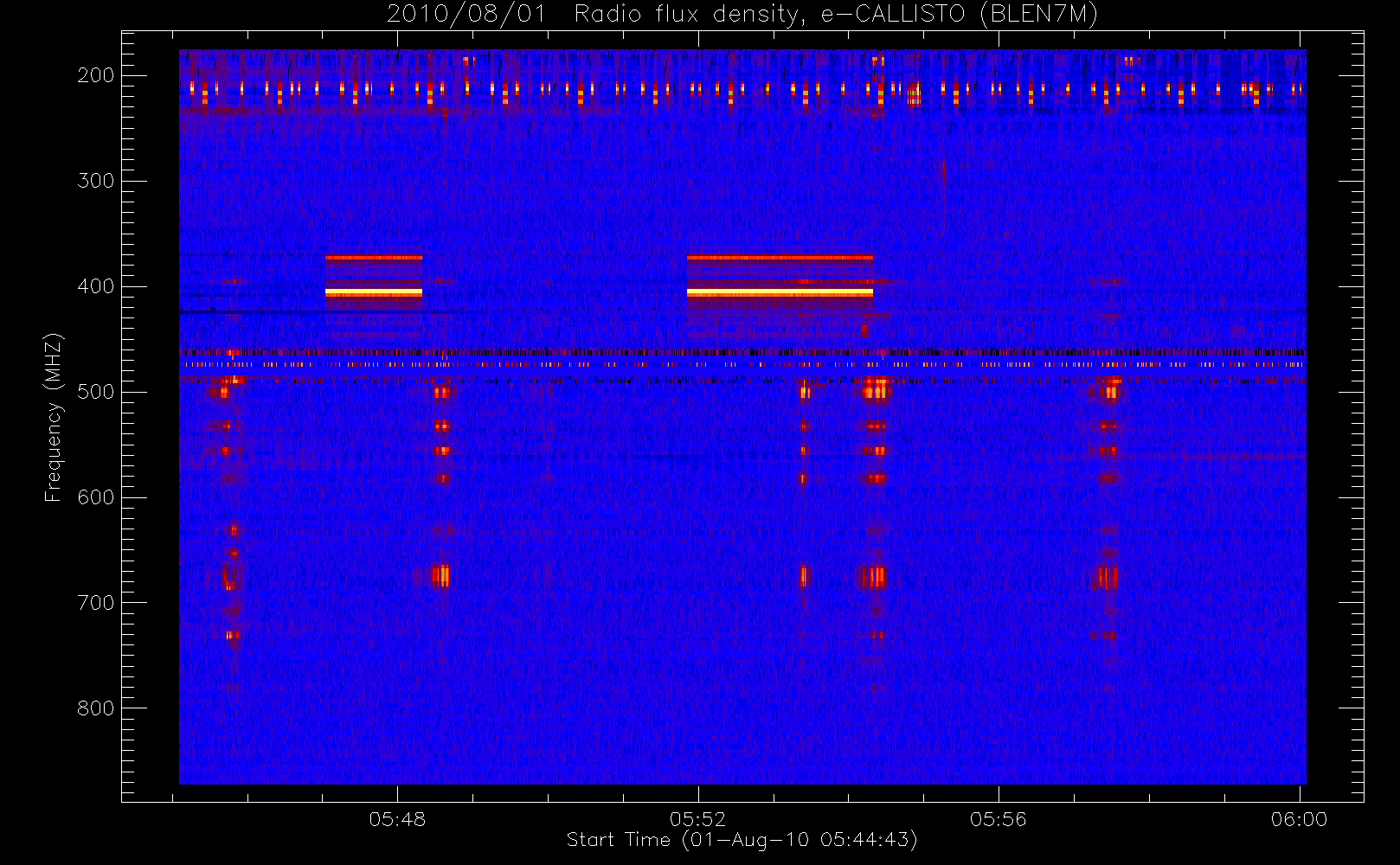Click the 06:00 time tick label
The width and height of the screenshot is (1400, 865).
tap(1299, 819)
